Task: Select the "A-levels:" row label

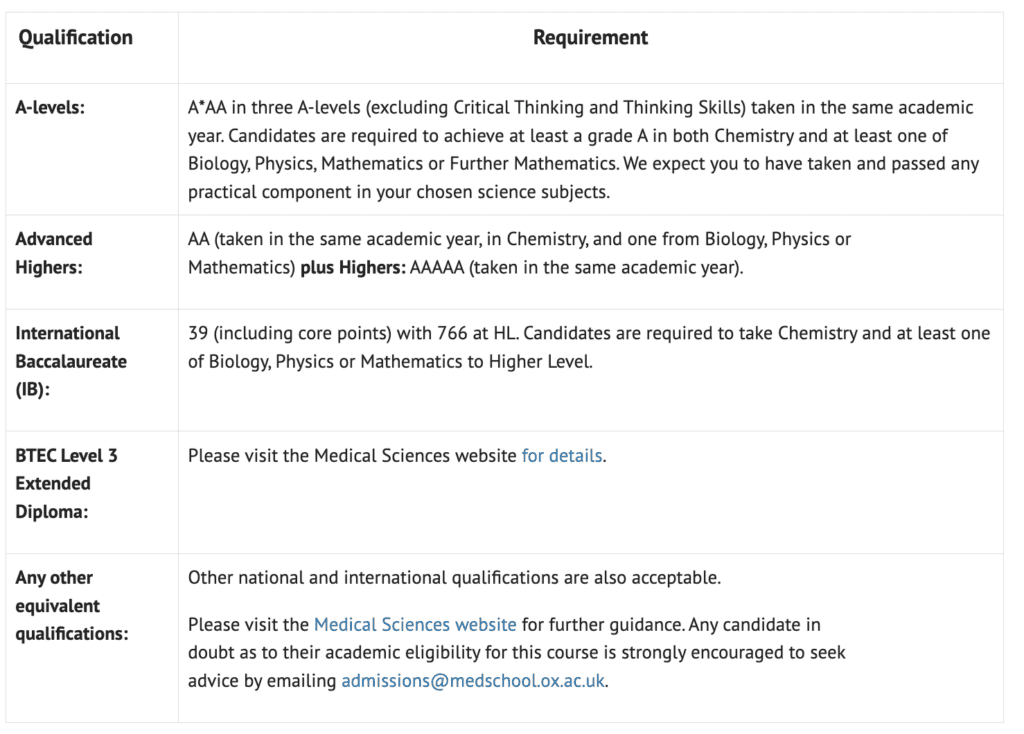Action: point(50,108)
